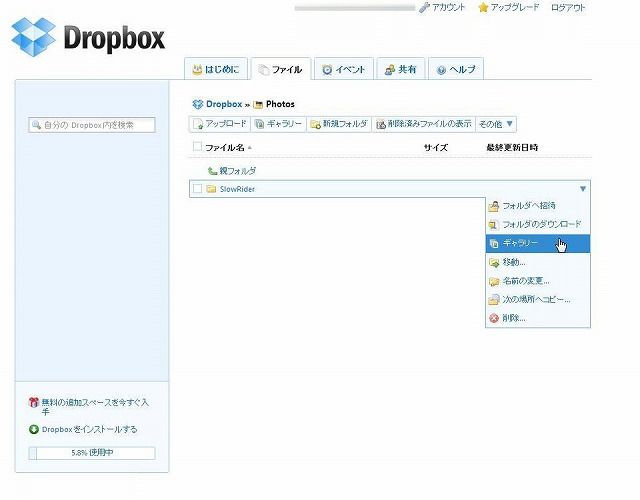Click the 削除済みファイルの表示 button

coord(424,124)
